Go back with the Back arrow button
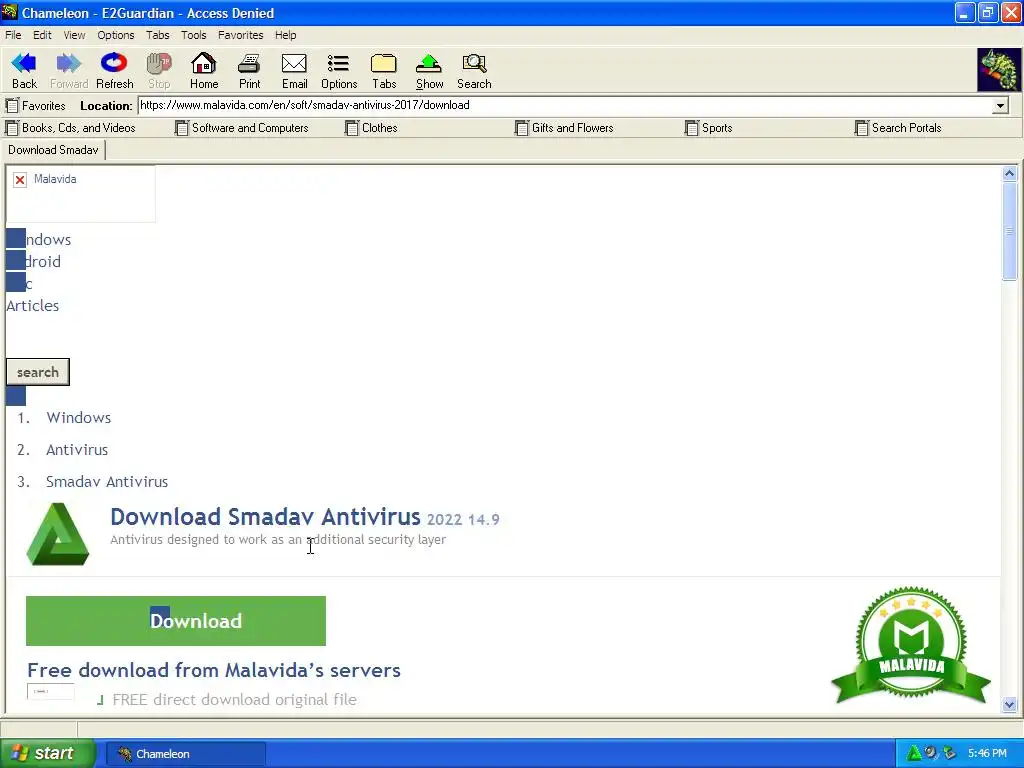1024x768 pixels. tap(24, 71)
